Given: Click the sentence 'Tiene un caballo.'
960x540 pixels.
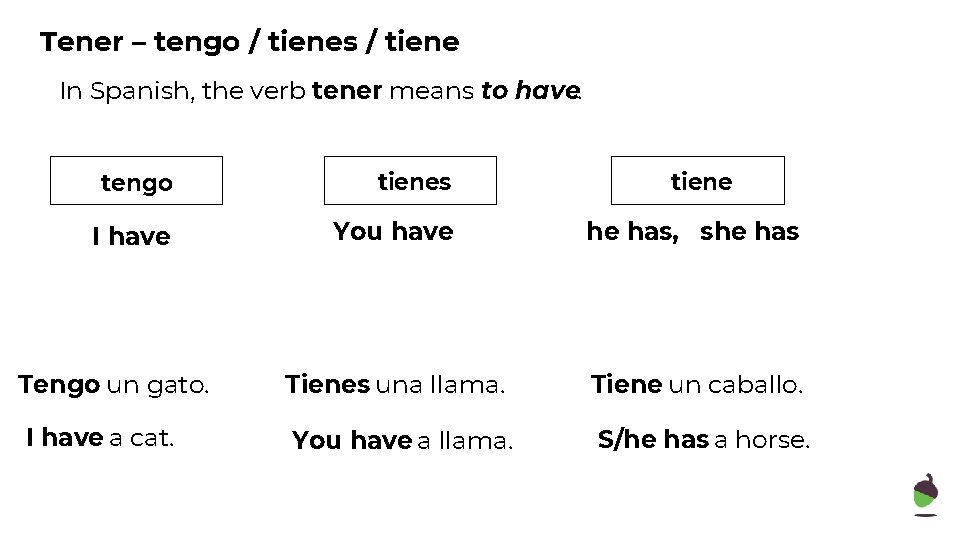Looking at the screenshot, I should point(697,384).
